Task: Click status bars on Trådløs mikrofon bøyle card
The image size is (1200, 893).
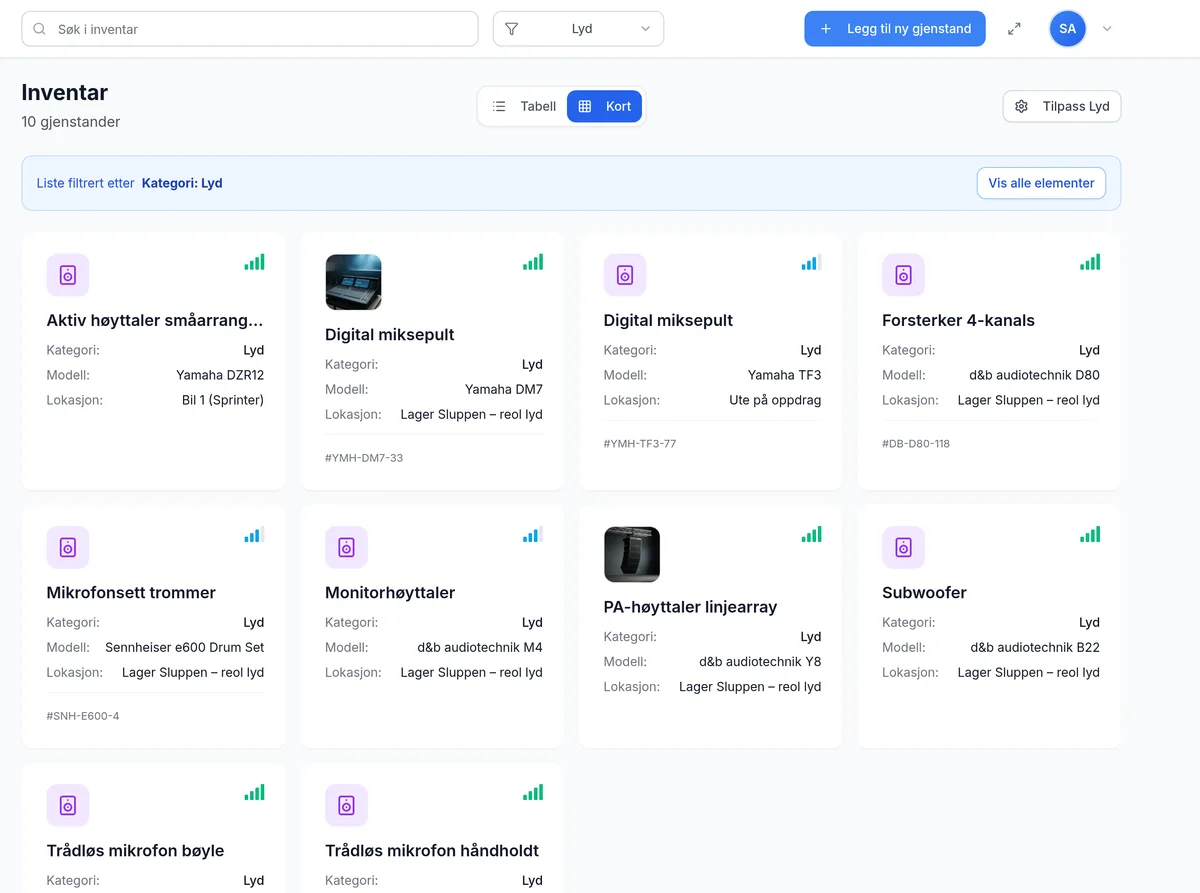Action: (254, 792)
